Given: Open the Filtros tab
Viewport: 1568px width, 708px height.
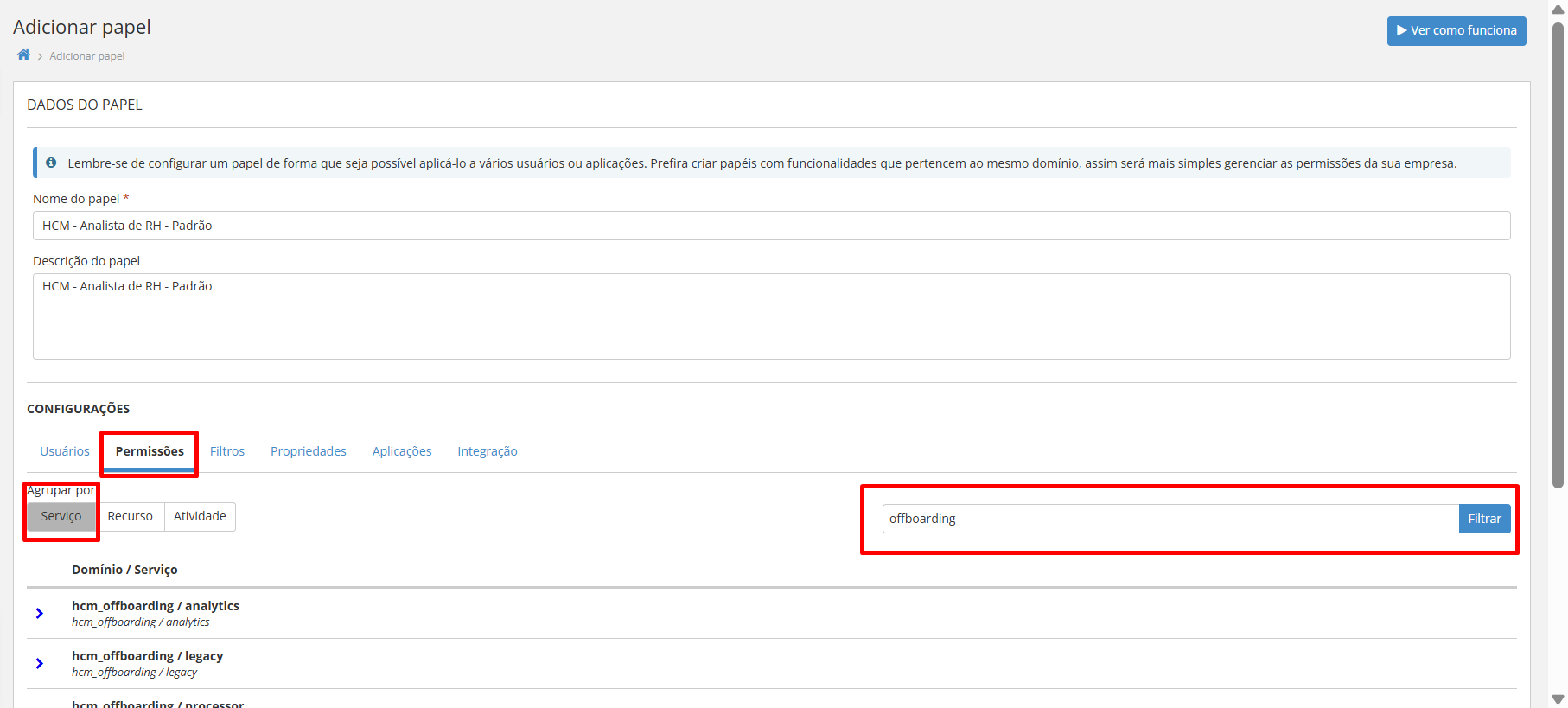Looking at the screenshot, I should click(x=227, y=451).
